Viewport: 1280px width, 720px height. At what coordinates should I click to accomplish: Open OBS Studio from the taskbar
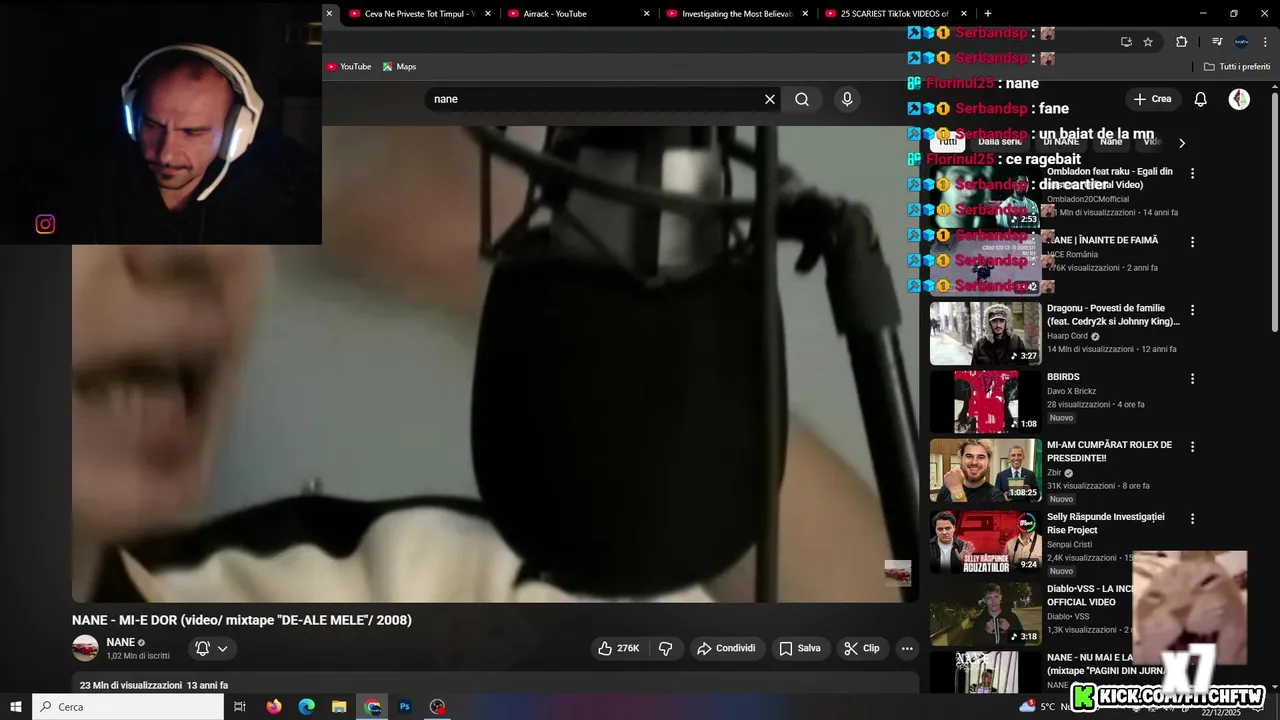tap(438, 707)
